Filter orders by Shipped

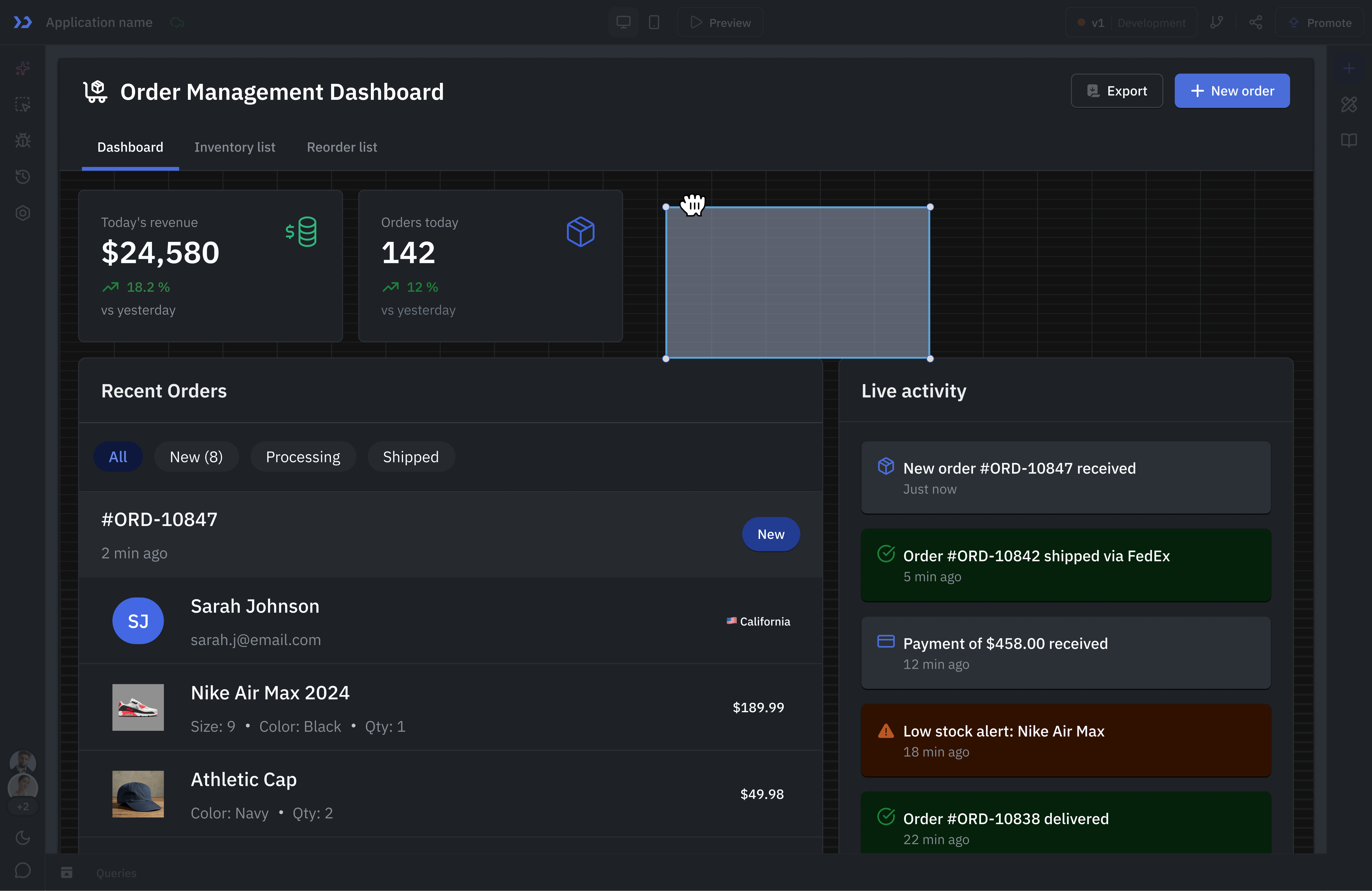click(410, 457)
